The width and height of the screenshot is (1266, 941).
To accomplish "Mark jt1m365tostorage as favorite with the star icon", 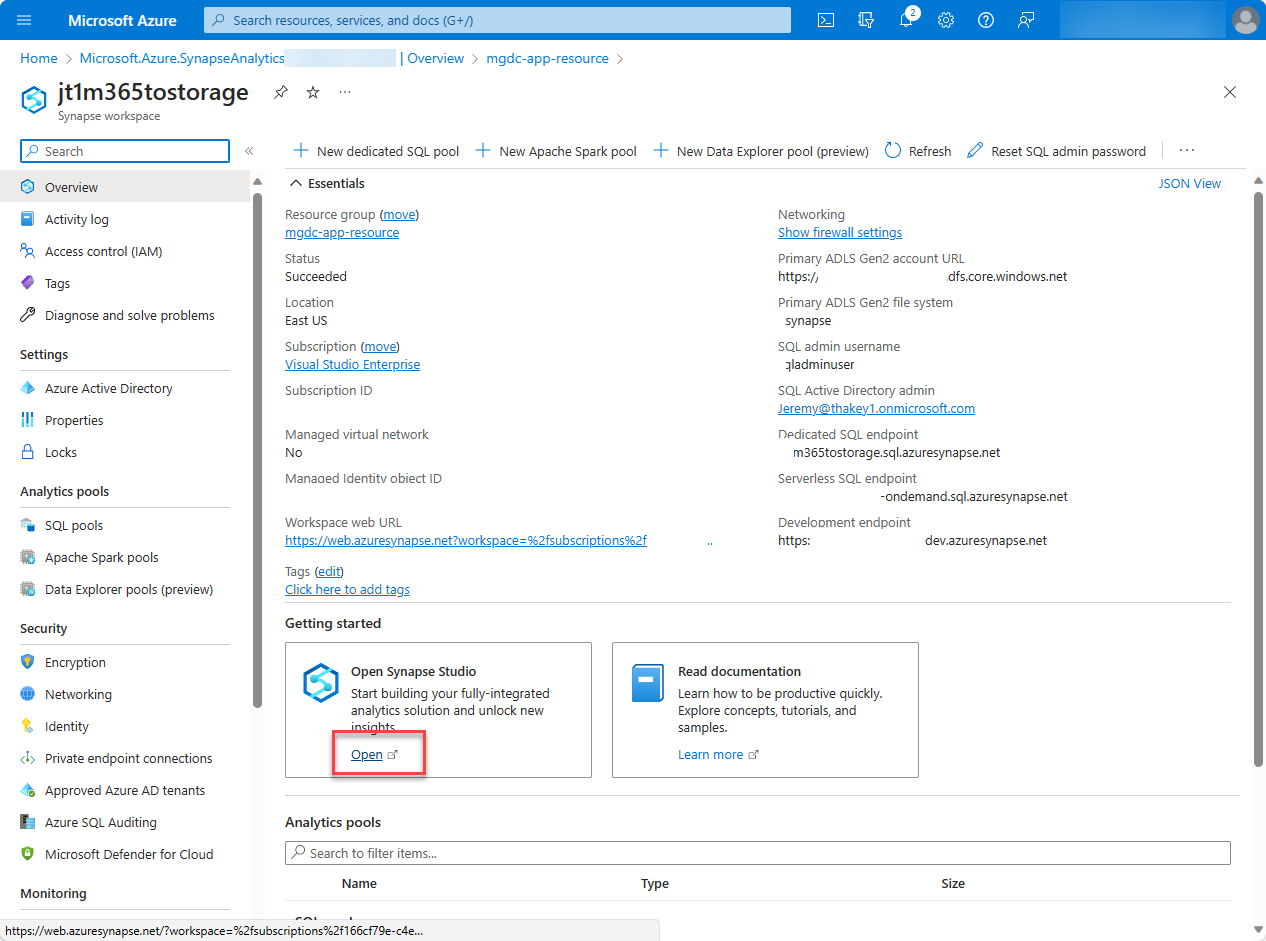I will (312, 91).
